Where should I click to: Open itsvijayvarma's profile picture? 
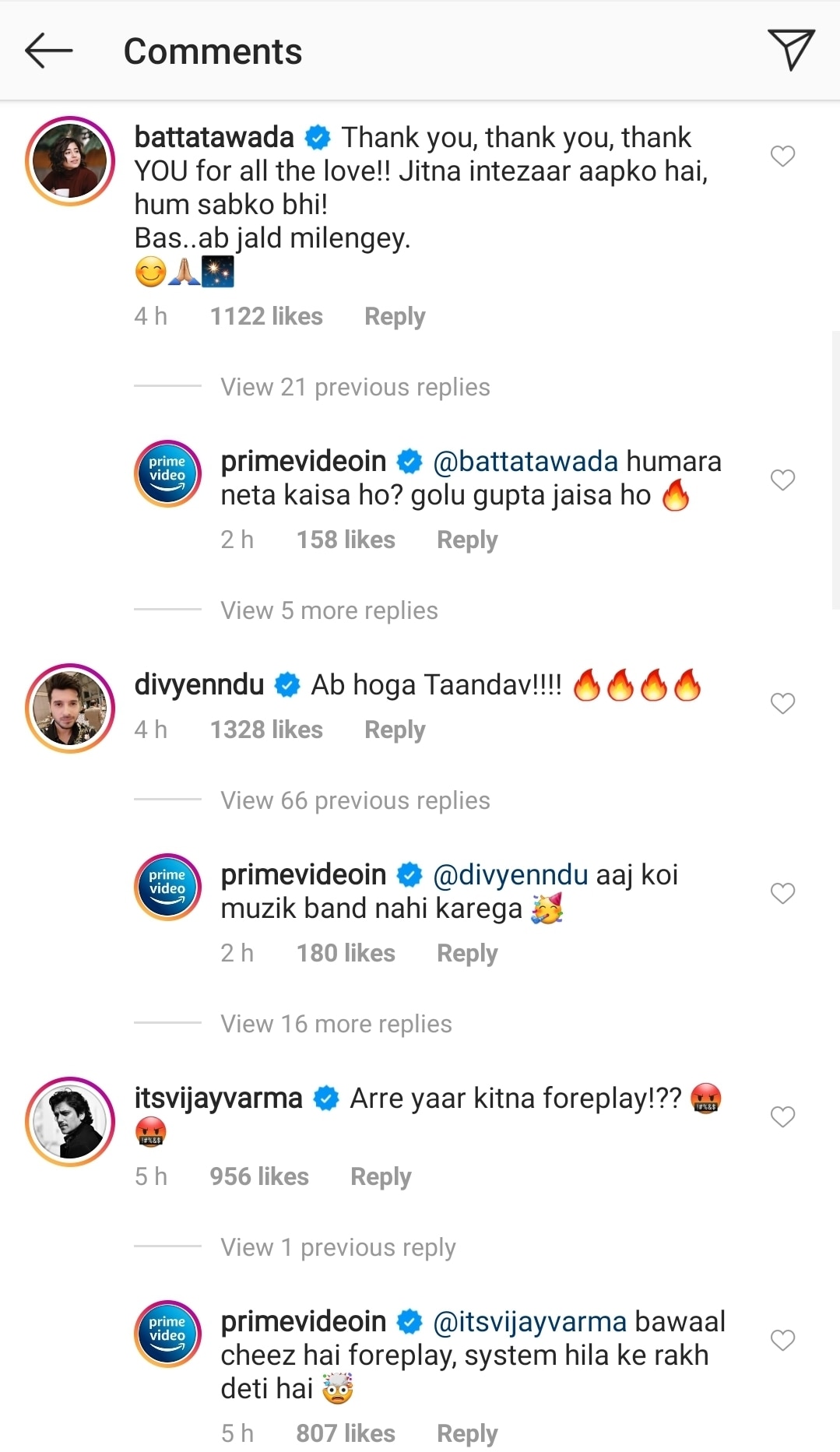70,1122
